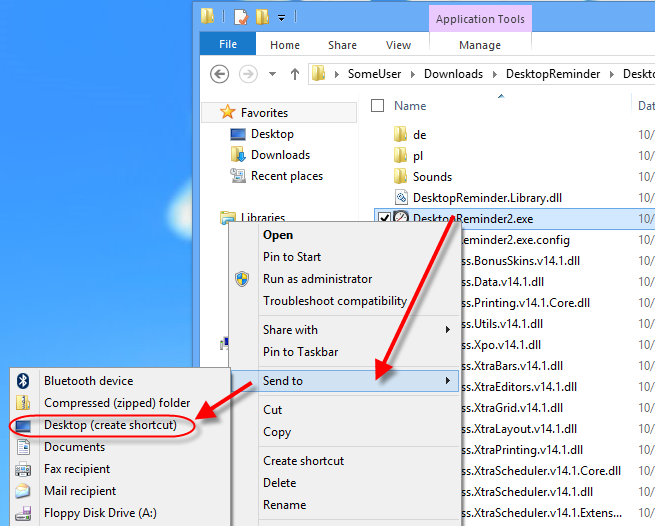This screenshot has height=526, width=655.
Task: Click the Run as administrator shield icon
Action: 242,279
